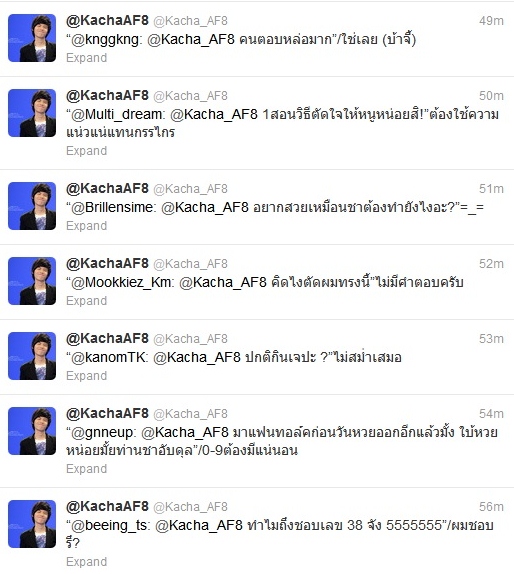
Task: Open avatar on the 51m tweet
Action: click(x=32, y=206)
